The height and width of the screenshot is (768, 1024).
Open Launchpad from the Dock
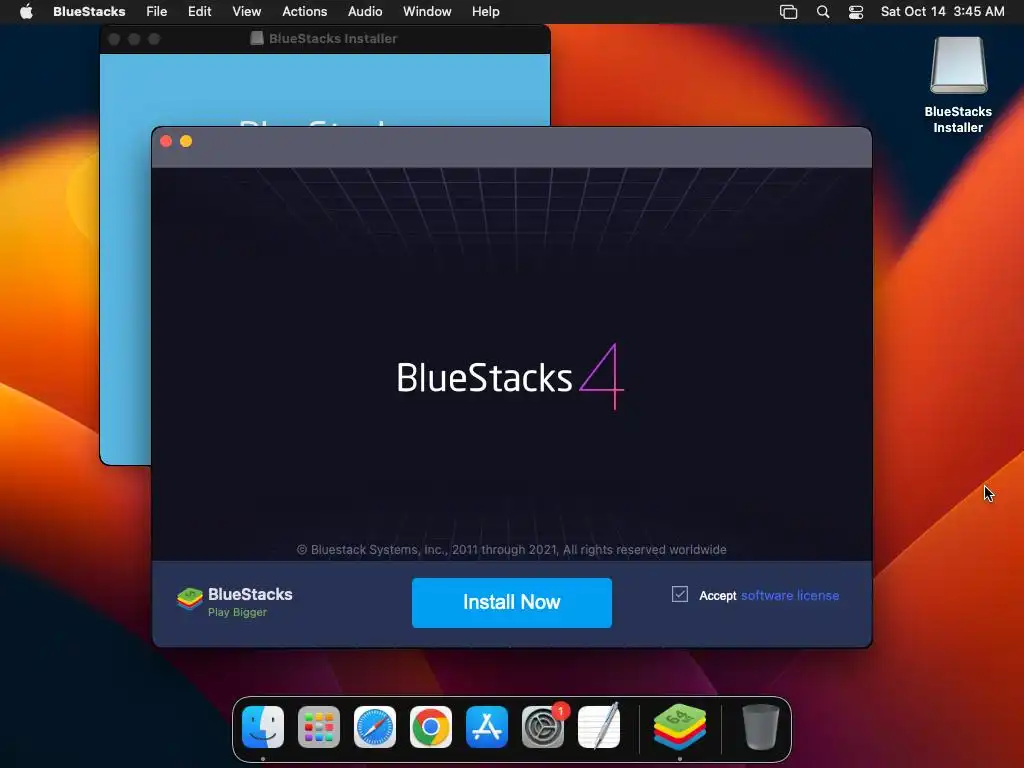[x=319, y=727]
